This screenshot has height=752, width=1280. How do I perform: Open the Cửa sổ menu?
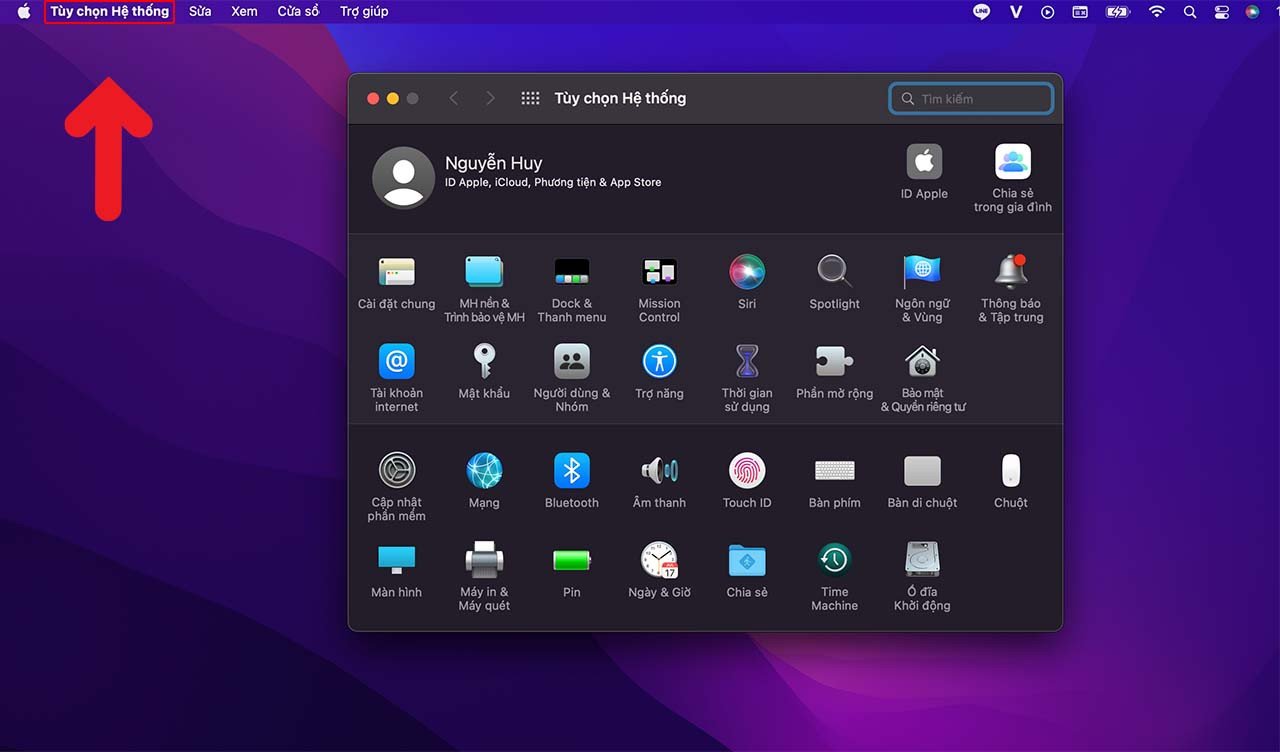click(298, 12)
